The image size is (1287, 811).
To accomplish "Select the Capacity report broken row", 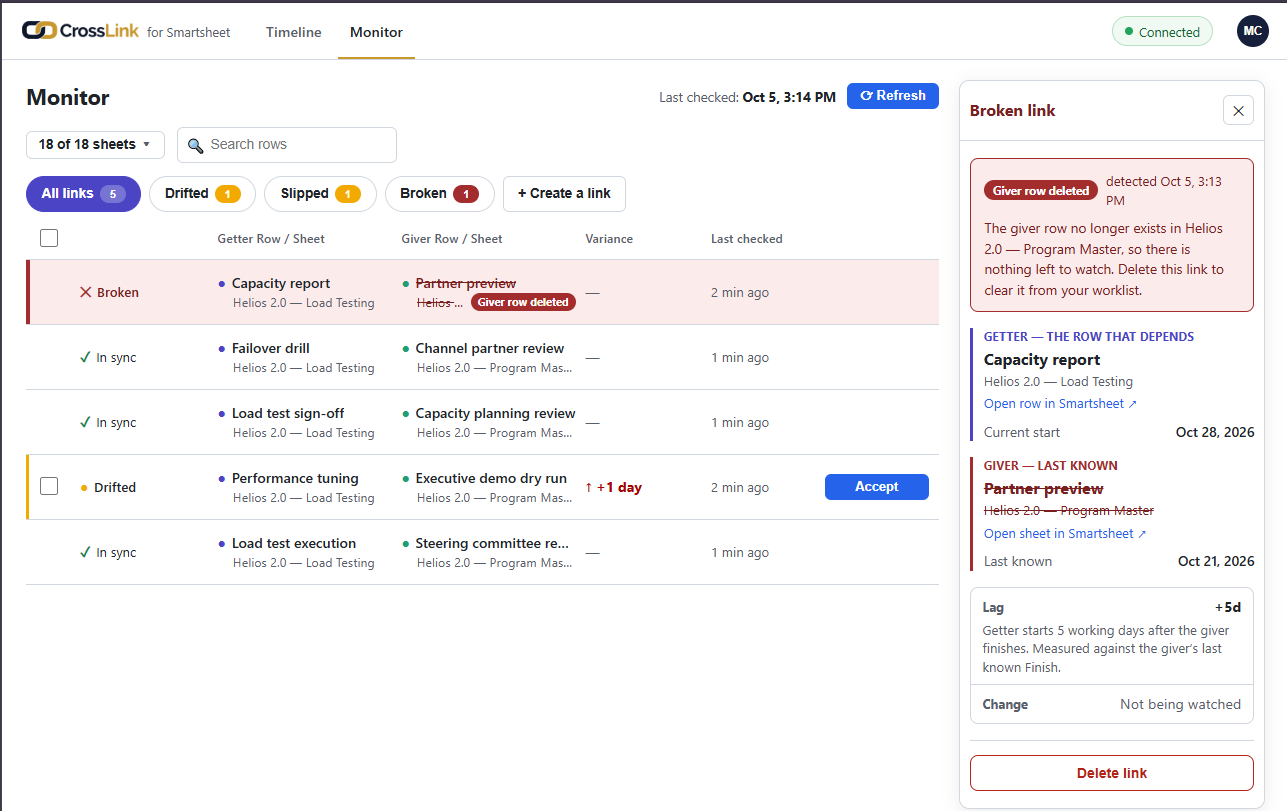I will (x=482, y=292).
